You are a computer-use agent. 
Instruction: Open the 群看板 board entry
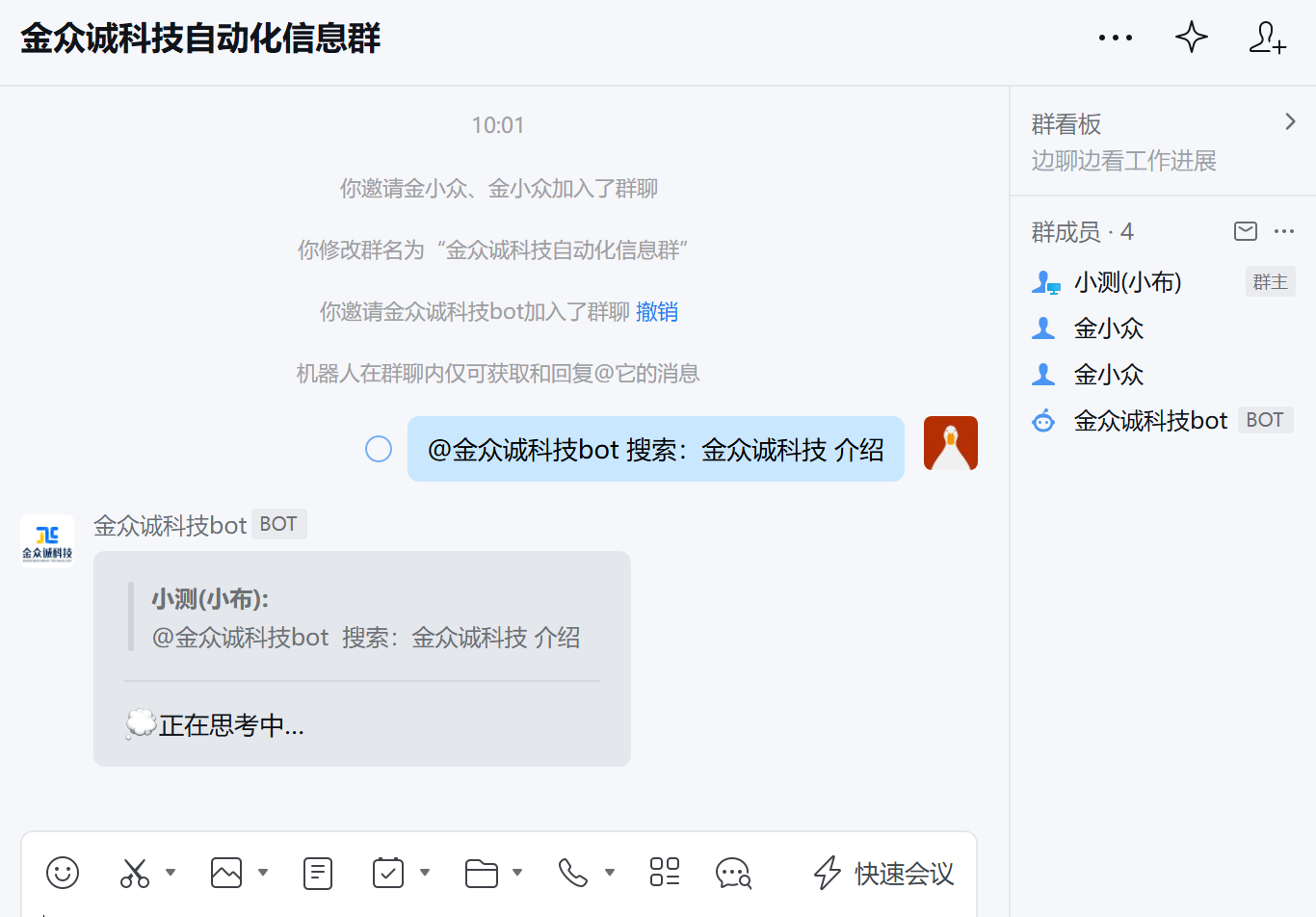[1163, 142]
